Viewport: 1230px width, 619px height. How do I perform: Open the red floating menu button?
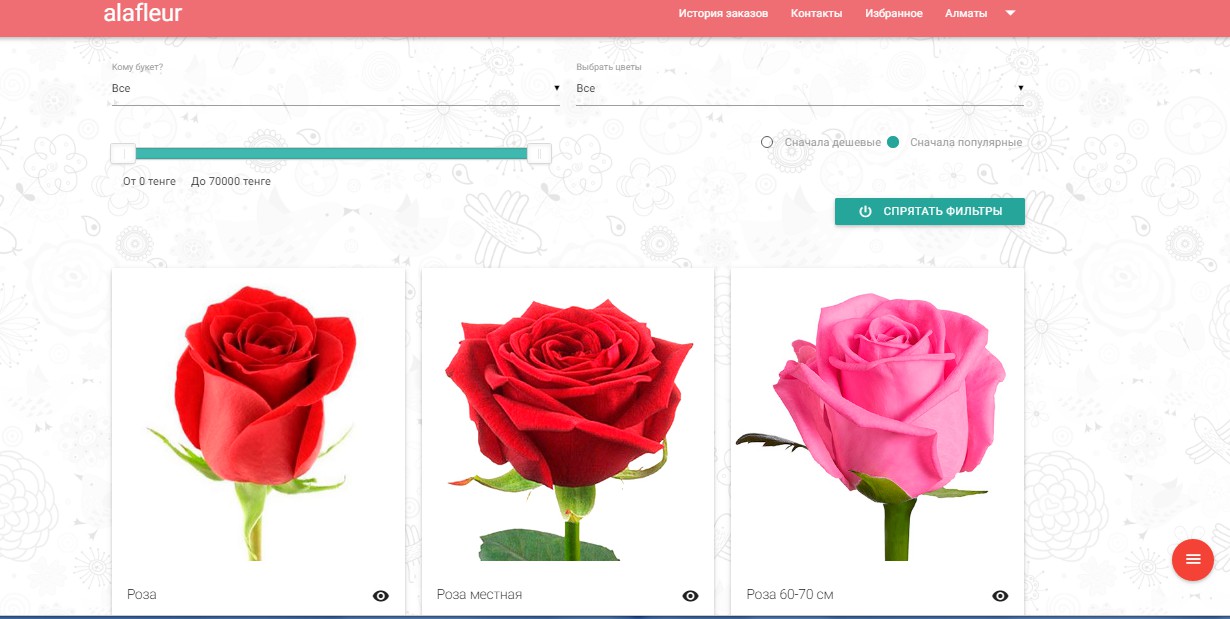pyautogui.click(x=1192, y=560)
